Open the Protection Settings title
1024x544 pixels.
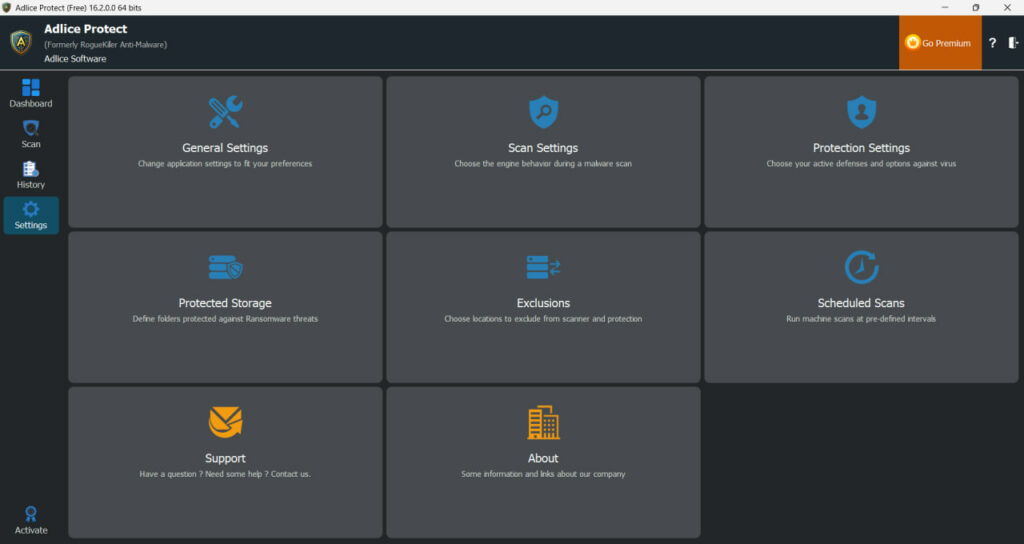(x=861, y=148)
